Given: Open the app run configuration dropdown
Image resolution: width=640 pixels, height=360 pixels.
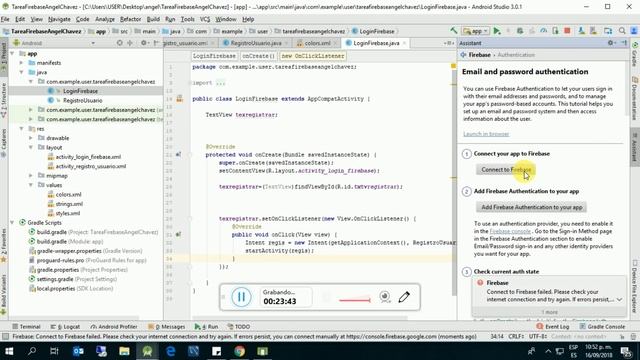Looking at the screenshot, I should click(x=476, y=31).
